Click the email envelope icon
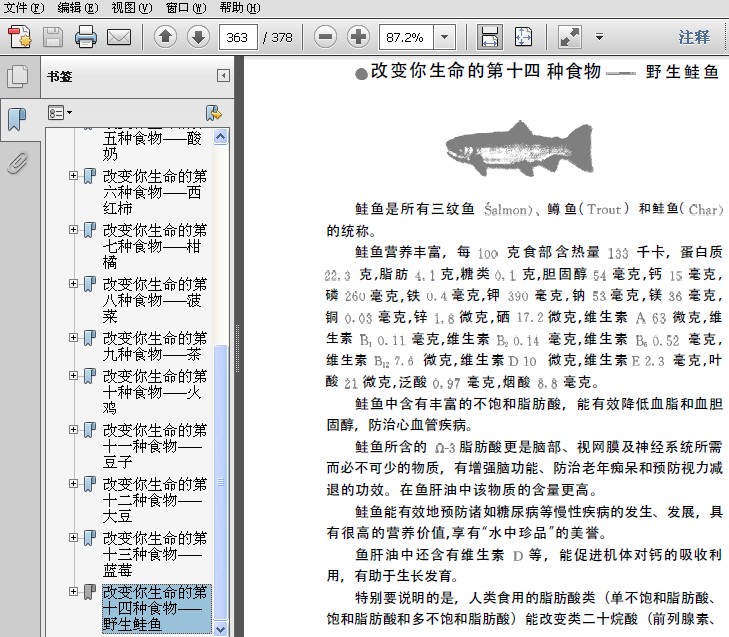 pos(119,38)
